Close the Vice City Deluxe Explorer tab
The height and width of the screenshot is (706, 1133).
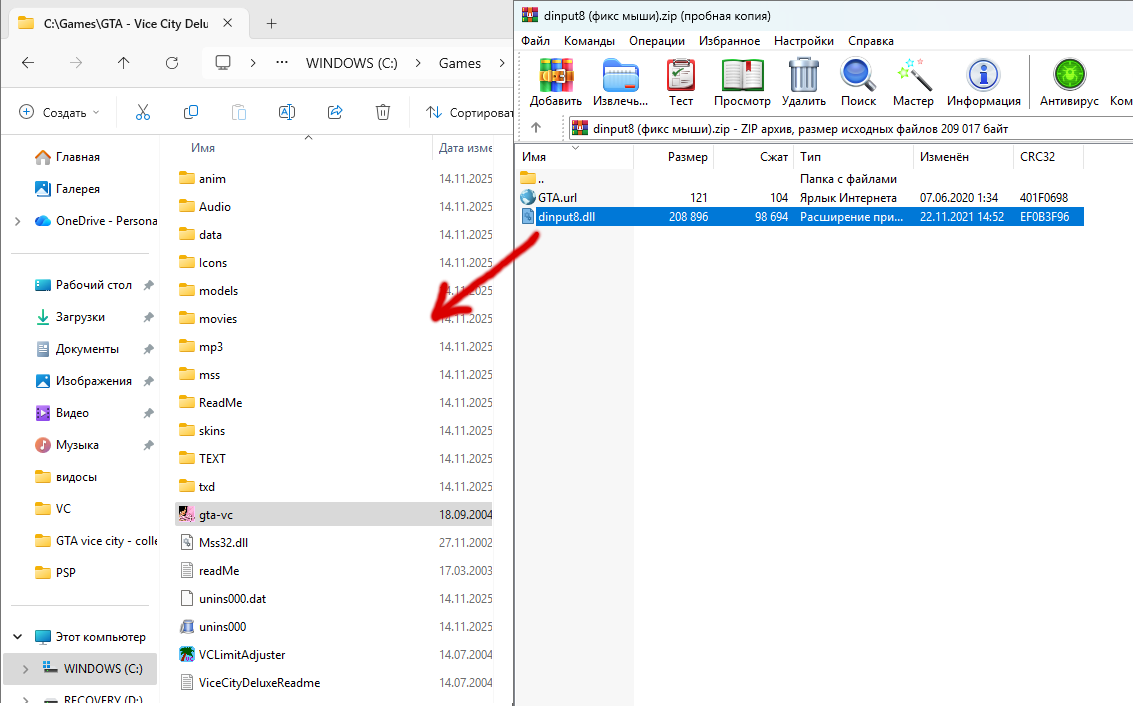click(x=228, y=23)
